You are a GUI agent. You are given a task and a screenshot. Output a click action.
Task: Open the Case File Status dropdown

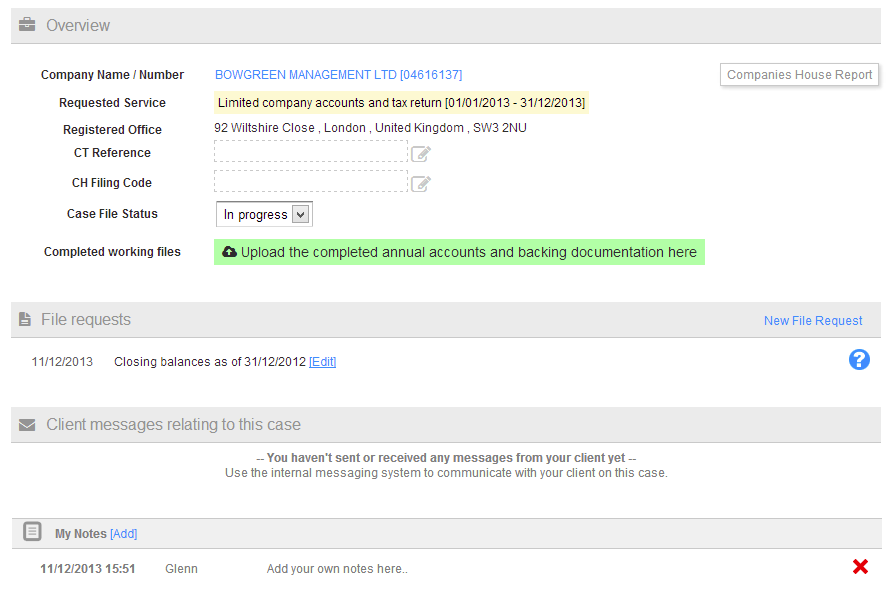[264, 214]
